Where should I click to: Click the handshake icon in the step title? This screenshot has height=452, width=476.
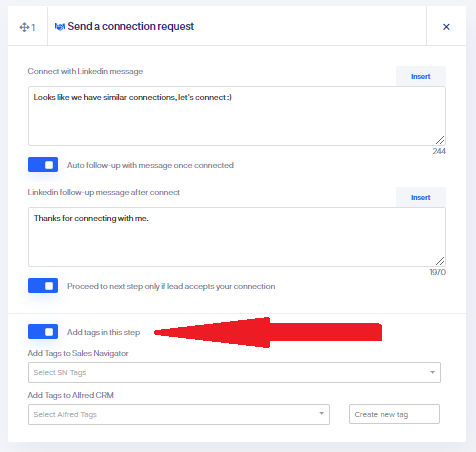(60, 27)
